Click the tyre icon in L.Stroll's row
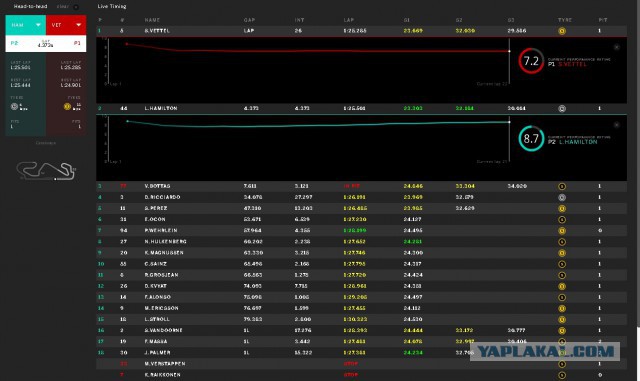640x381 pixels. [562, 319]
